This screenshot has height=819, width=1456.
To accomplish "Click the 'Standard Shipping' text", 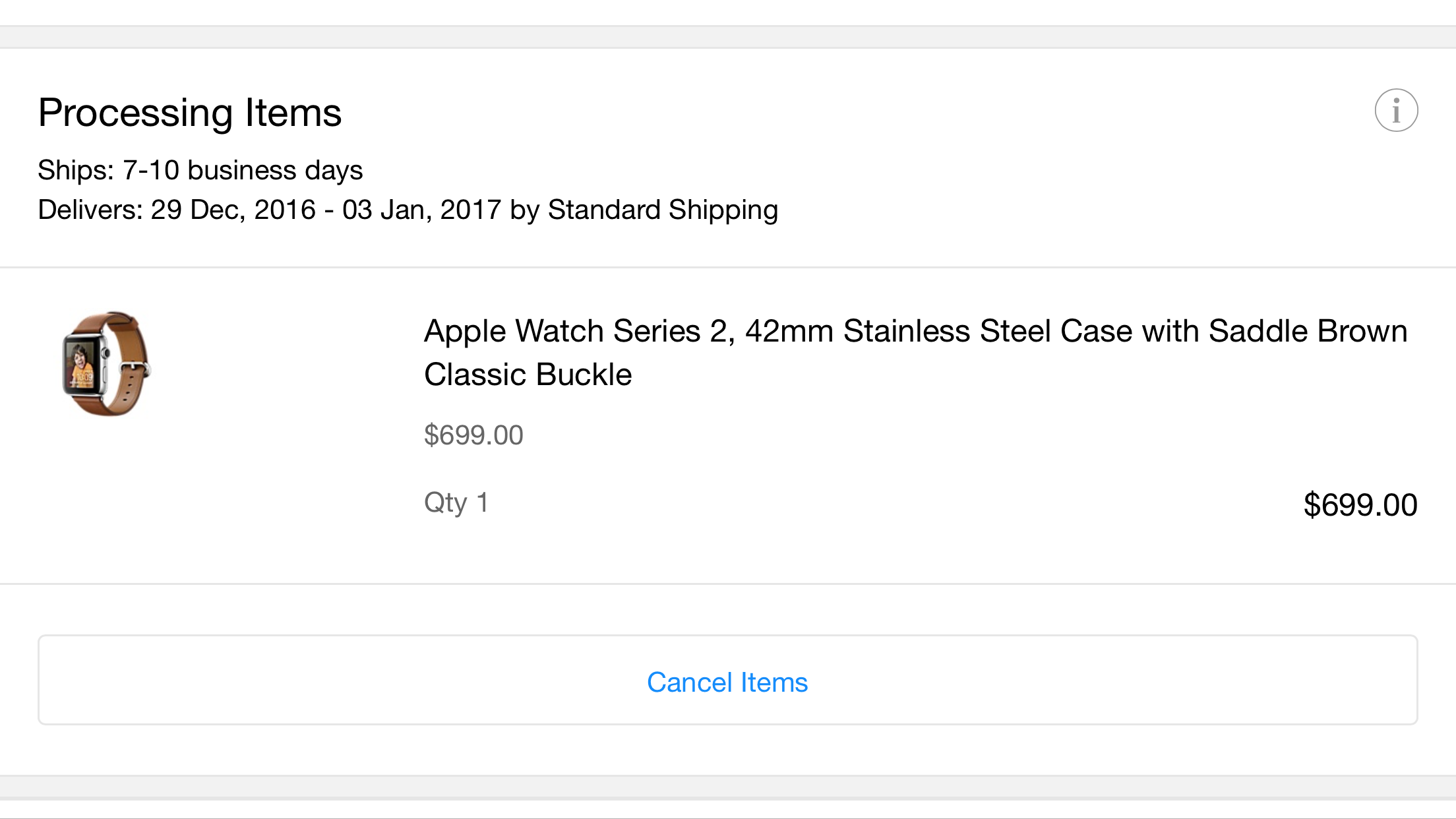I will pos(663,210).
